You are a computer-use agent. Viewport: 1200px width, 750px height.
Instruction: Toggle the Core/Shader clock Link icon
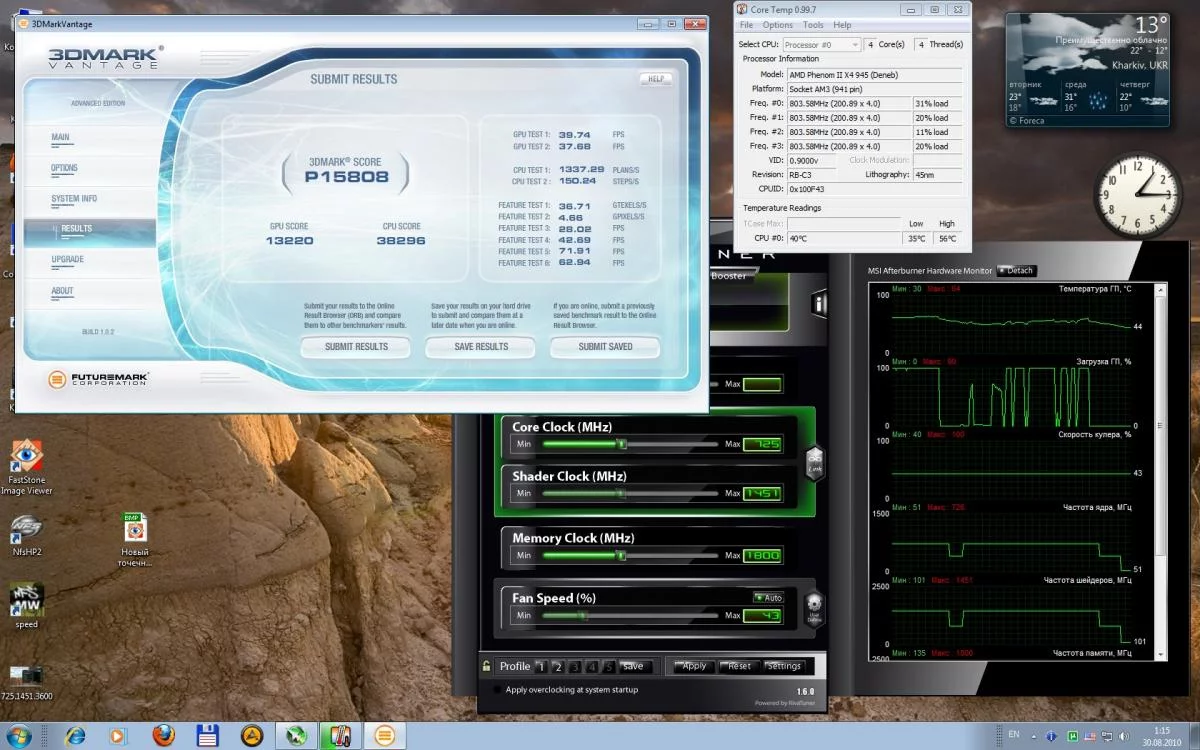[x=814, y=461]
